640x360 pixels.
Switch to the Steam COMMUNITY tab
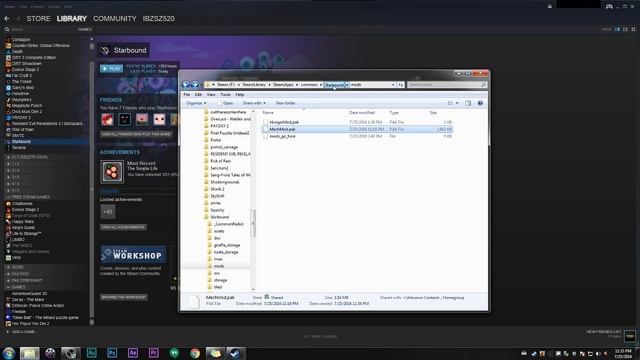pos(115,19)
